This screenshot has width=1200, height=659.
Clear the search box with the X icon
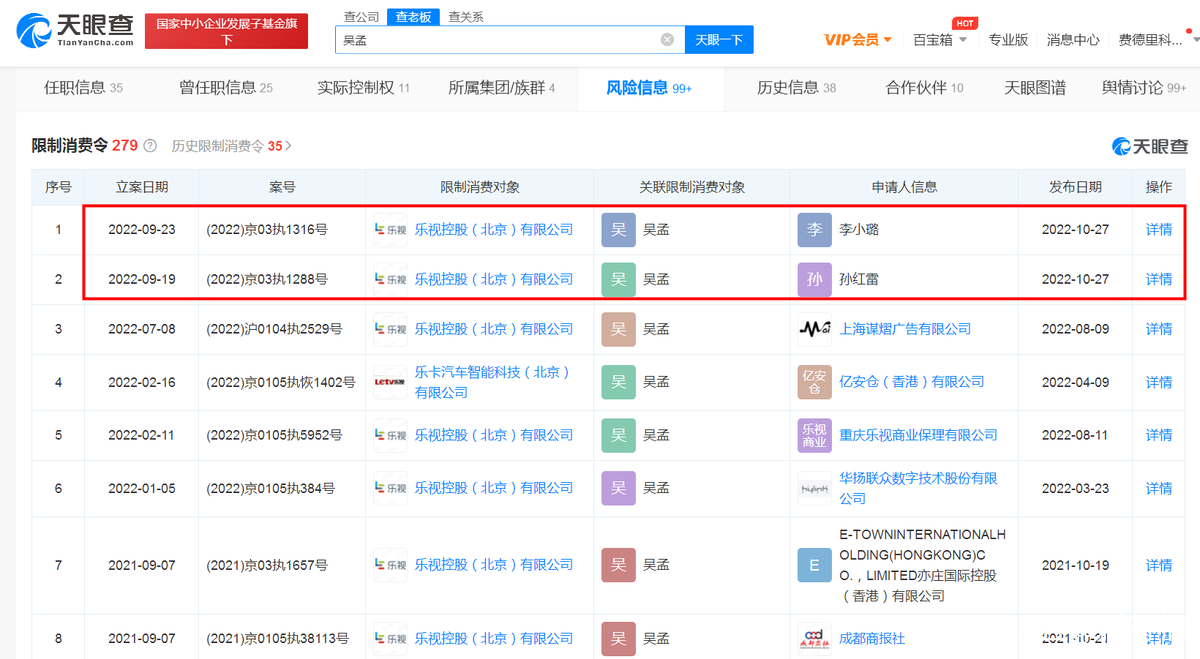[667, 40]
